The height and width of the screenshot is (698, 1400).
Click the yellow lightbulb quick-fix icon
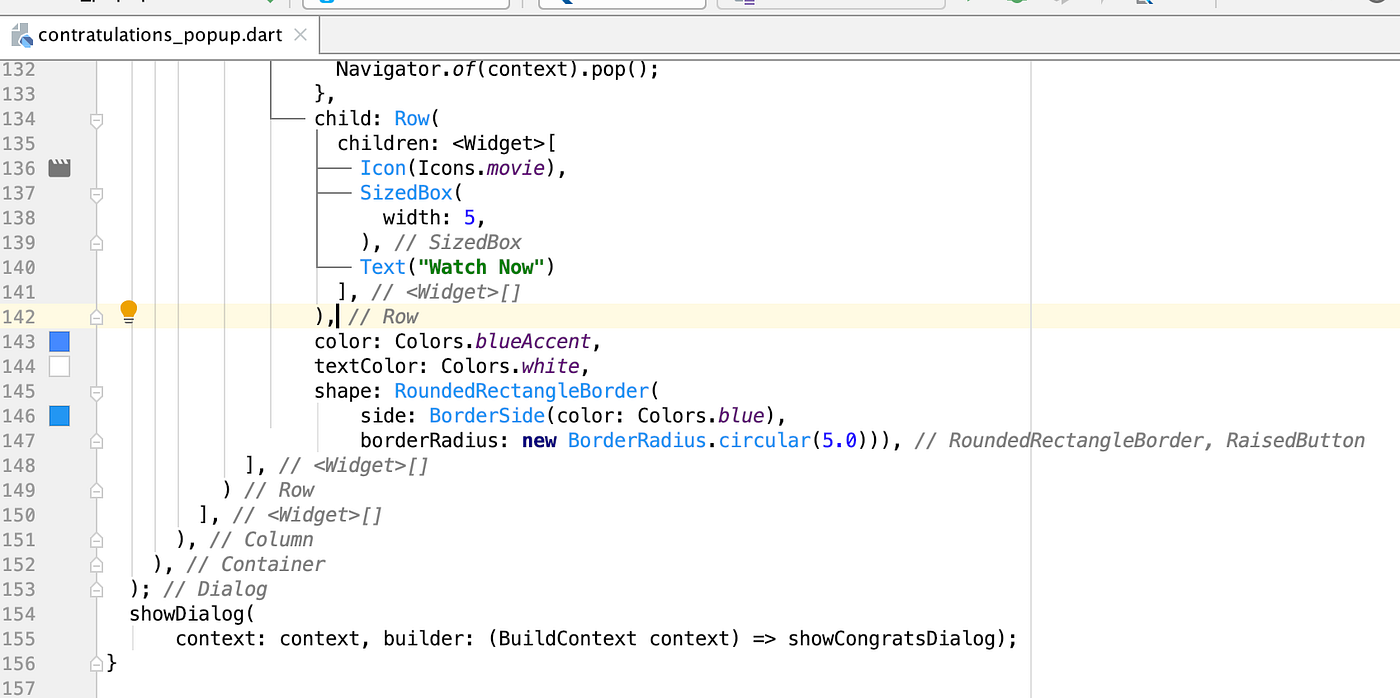tap(128, 312)
